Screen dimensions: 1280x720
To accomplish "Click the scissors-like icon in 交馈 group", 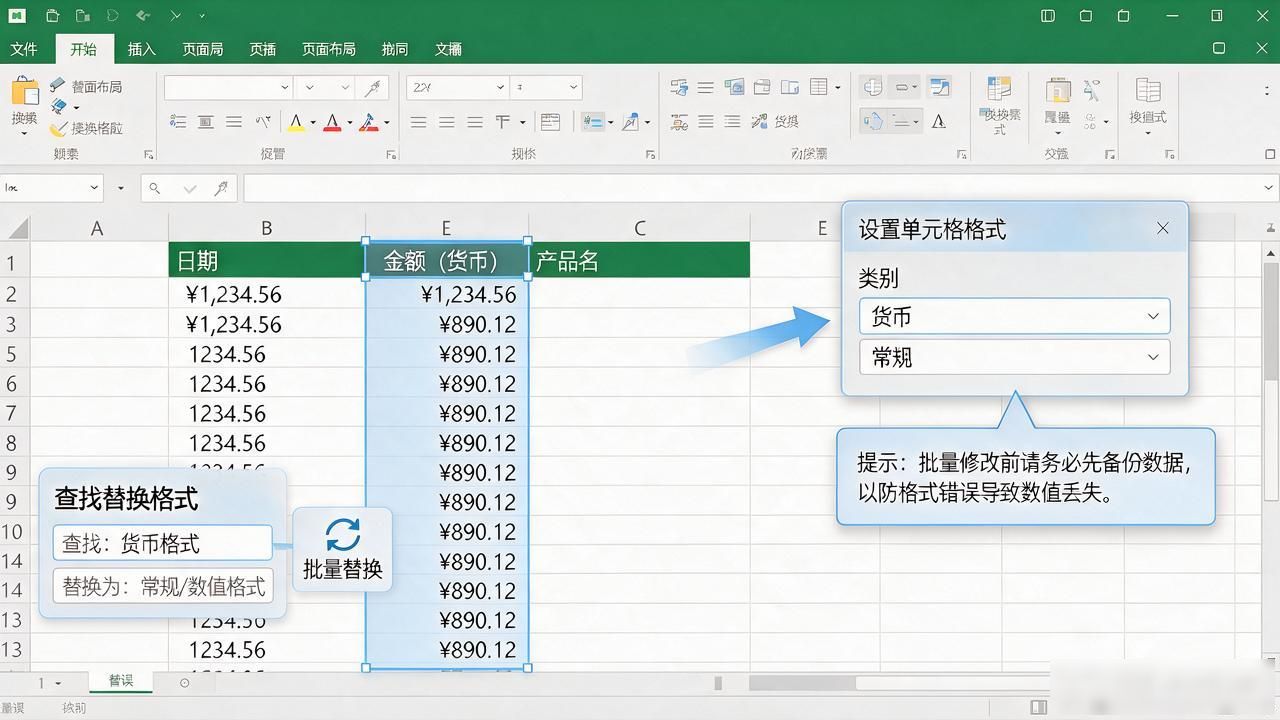I will [1091, 90].
